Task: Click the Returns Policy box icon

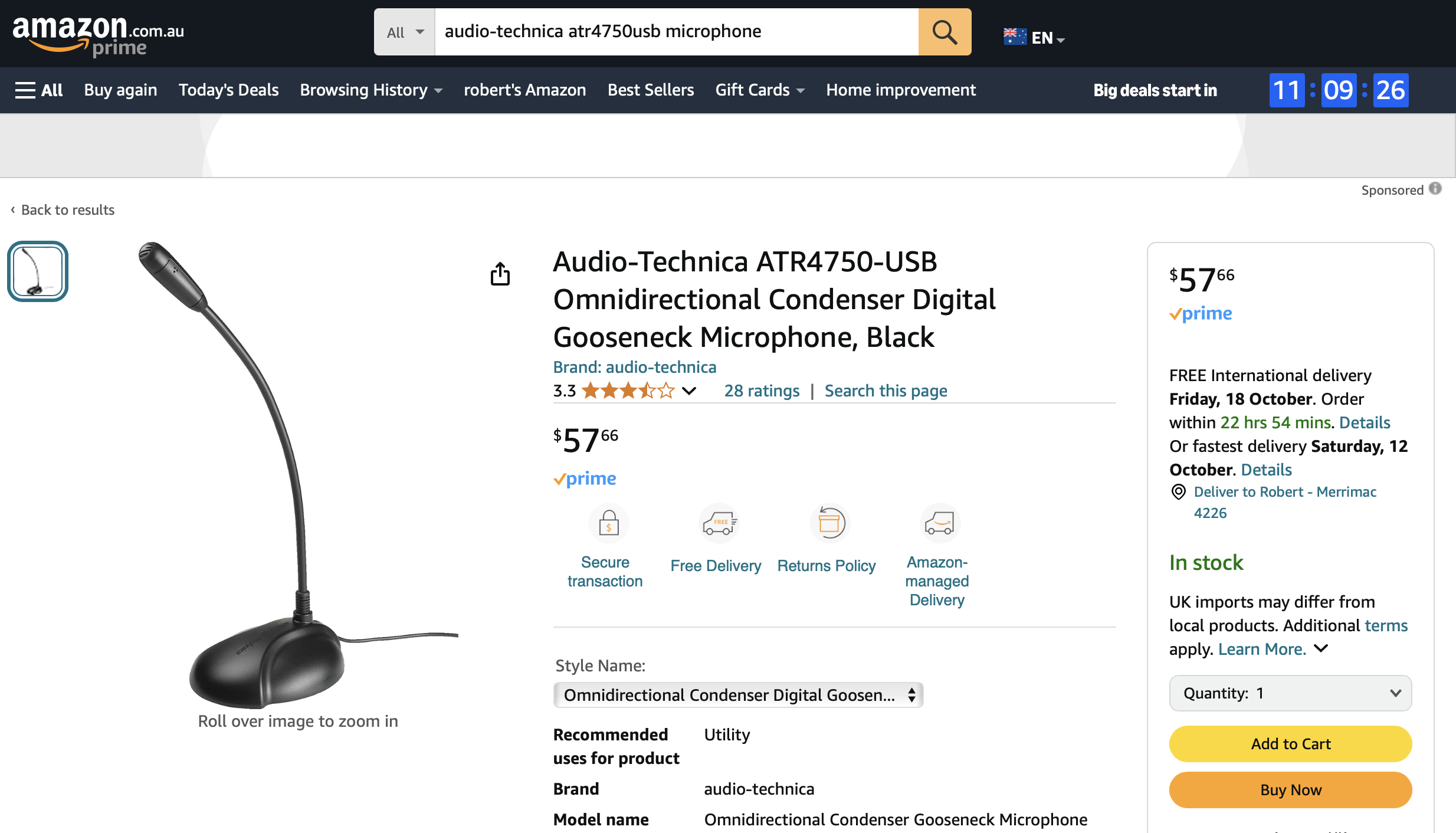Action: click(829, 523)
